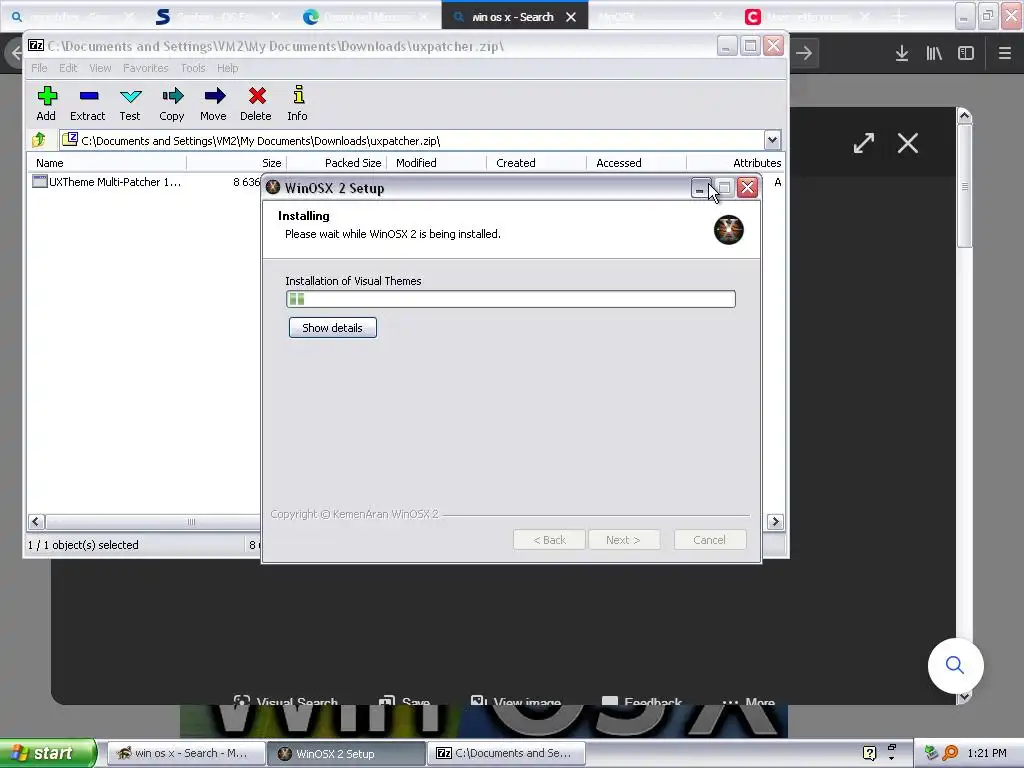Minimize the WinOSX 2 Setup window
Viewport: 1024px width, 768px height.
tap(700, 188)
